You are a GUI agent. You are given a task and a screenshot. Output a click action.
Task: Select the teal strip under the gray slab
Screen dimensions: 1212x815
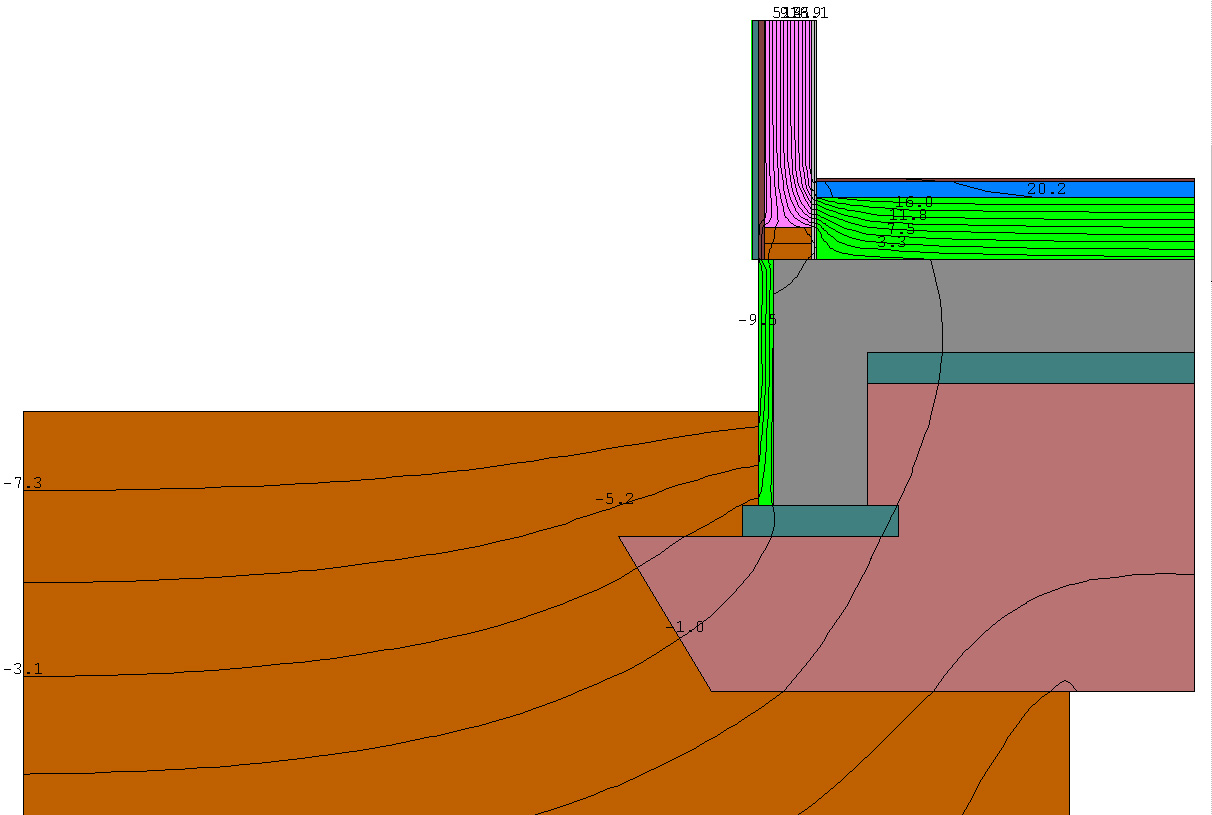coord(1030,368)
